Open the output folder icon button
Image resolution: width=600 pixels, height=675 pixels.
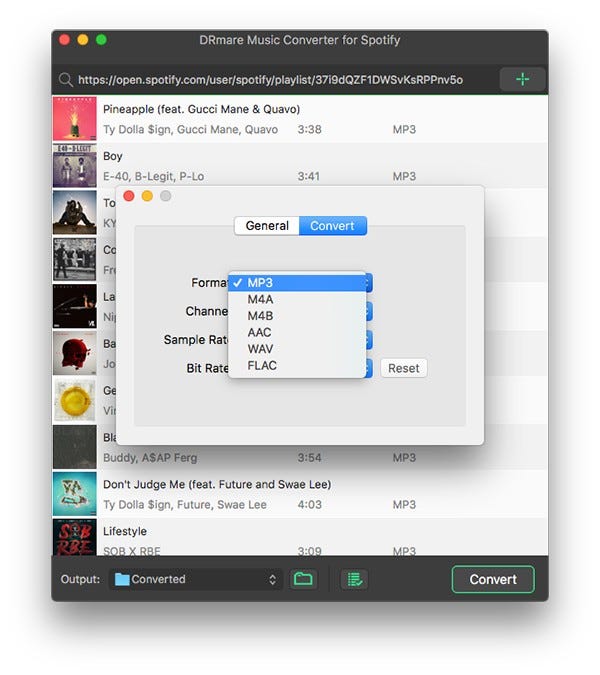[x=303, y=579]
